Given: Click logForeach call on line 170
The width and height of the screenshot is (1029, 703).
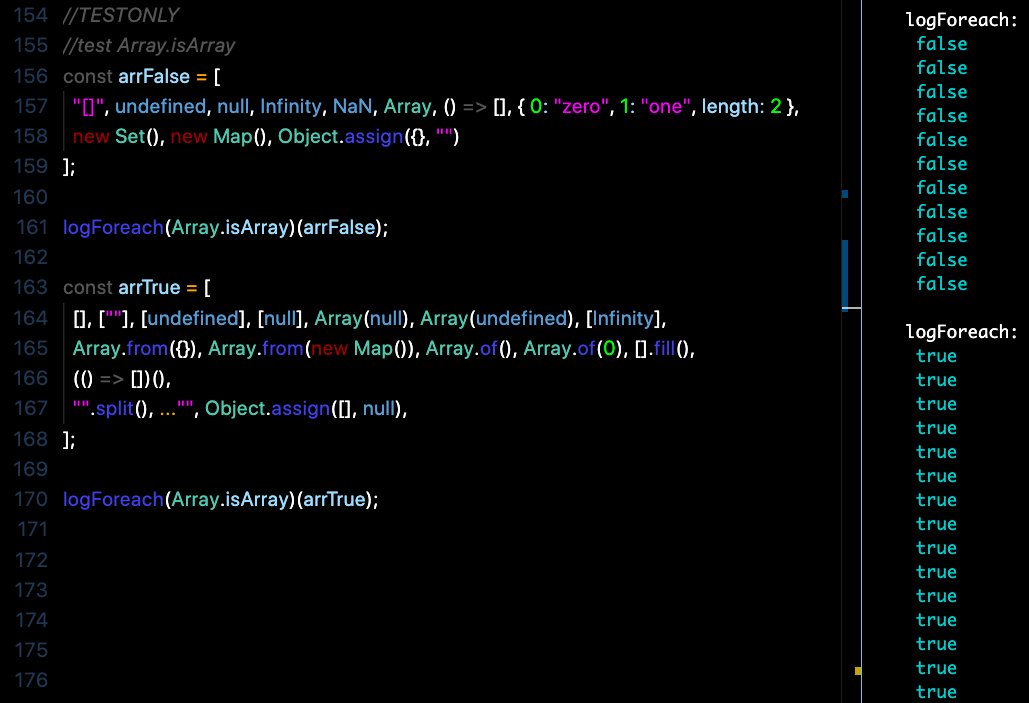Looking at the screenshot, I should pos(113,500).
